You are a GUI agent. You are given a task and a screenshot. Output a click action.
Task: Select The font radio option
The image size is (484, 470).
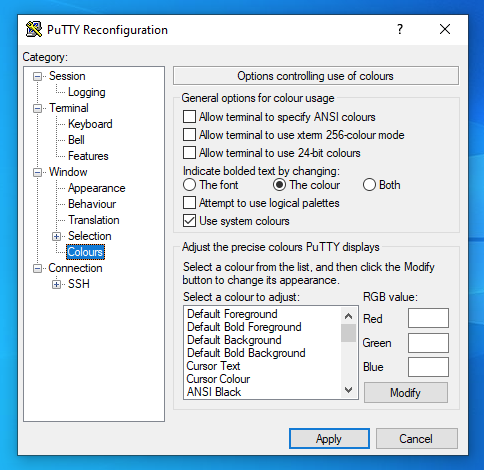[189, 185]
